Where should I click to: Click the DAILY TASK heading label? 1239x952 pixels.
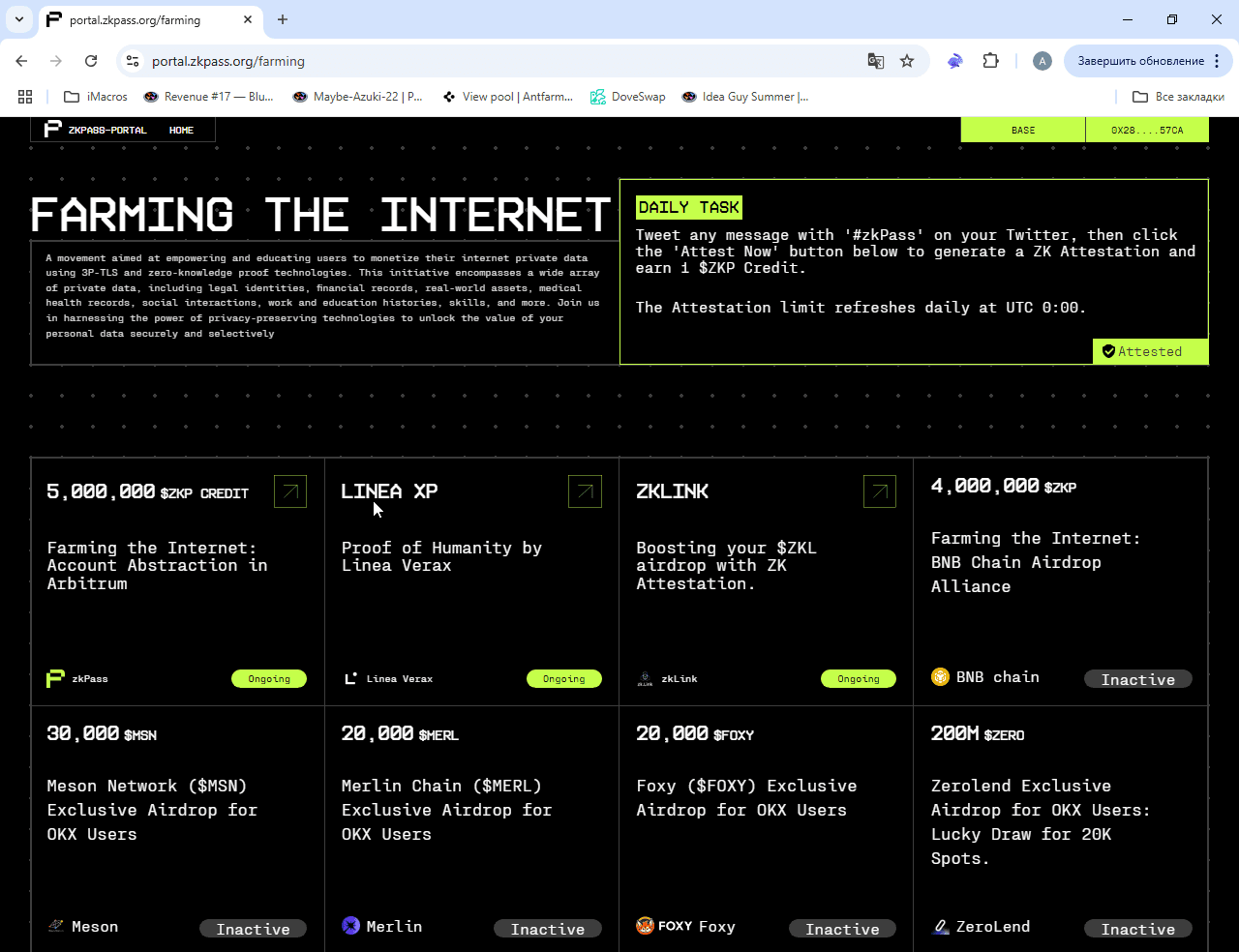tap(689, 207)
